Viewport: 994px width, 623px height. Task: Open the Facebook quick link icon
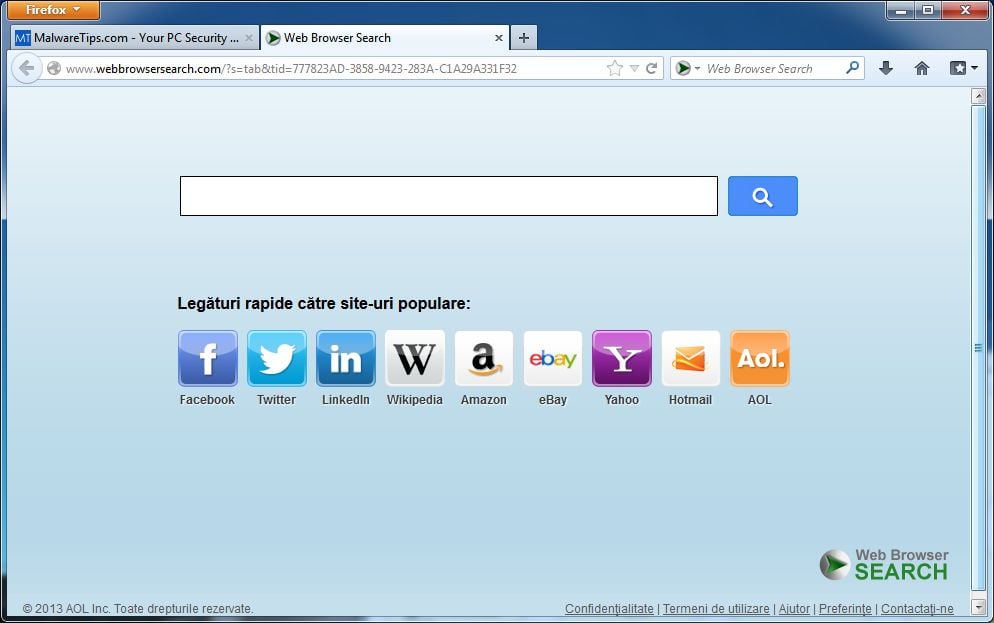[208, 358]
